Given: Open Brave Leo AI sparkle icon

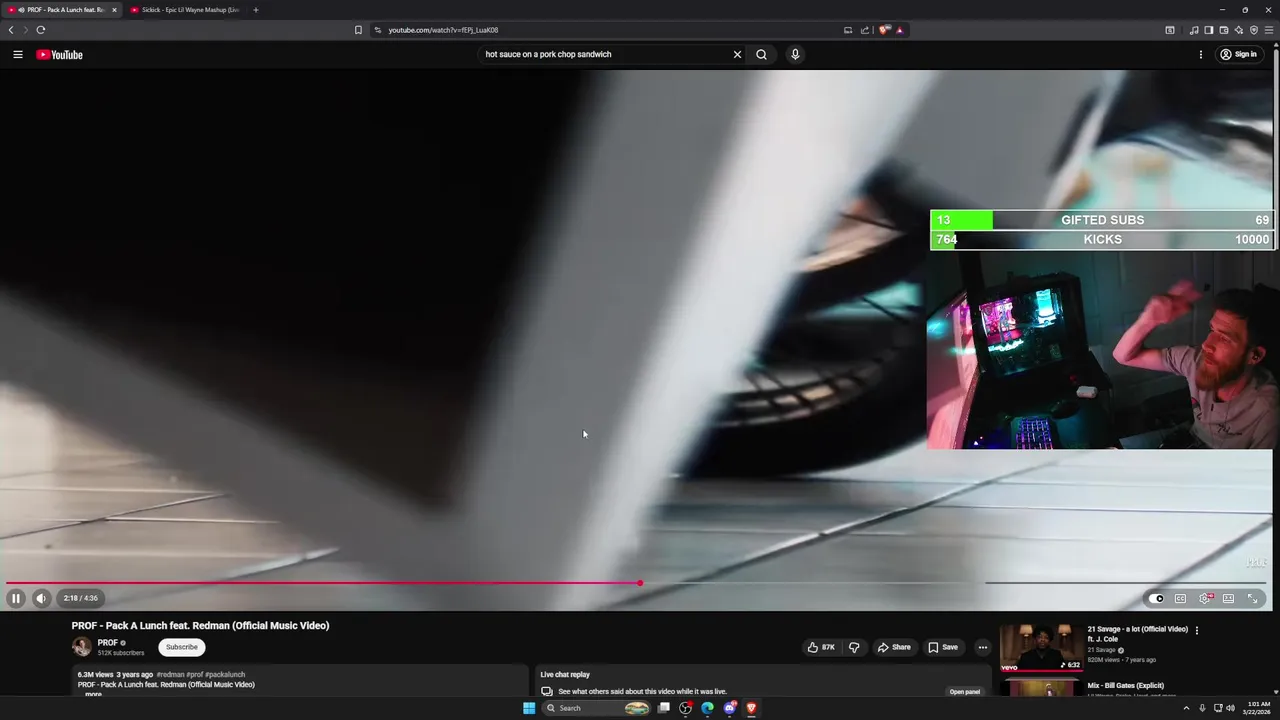Looking at the screenshot, I should 1238,30.
